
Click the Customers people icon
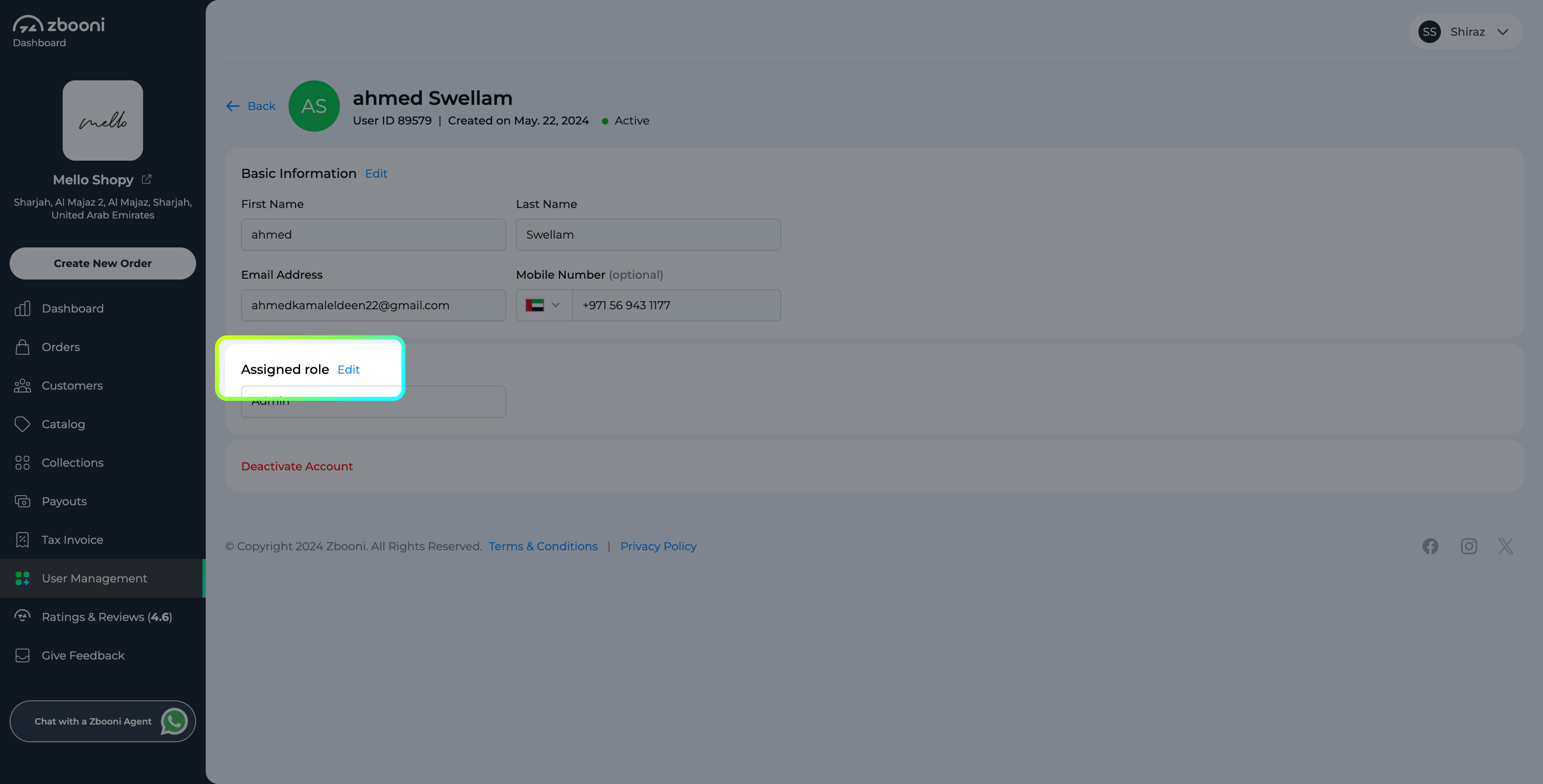point(22,386)
